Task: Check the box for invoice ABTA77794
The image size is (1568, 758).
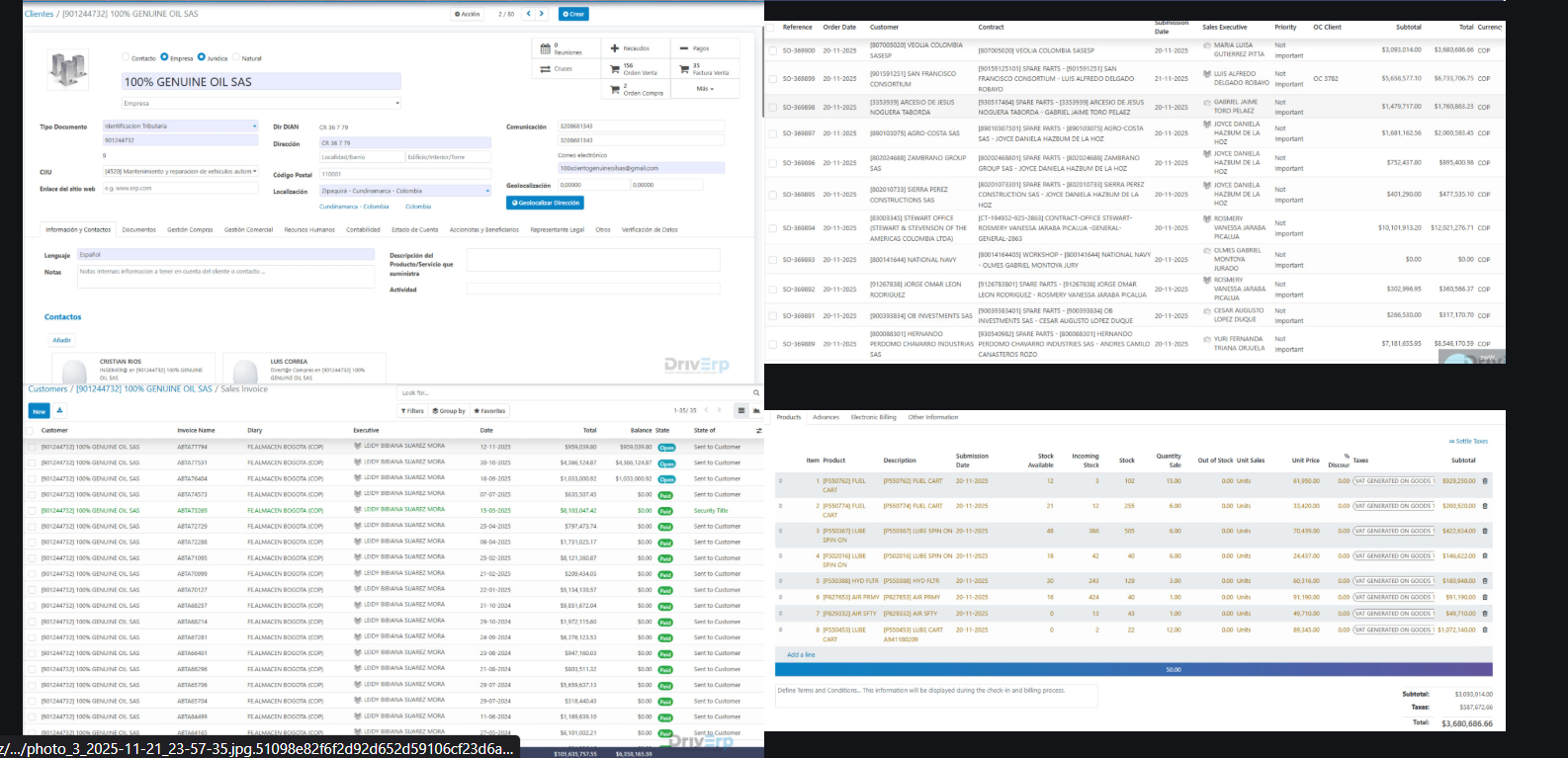Action: 32,447
